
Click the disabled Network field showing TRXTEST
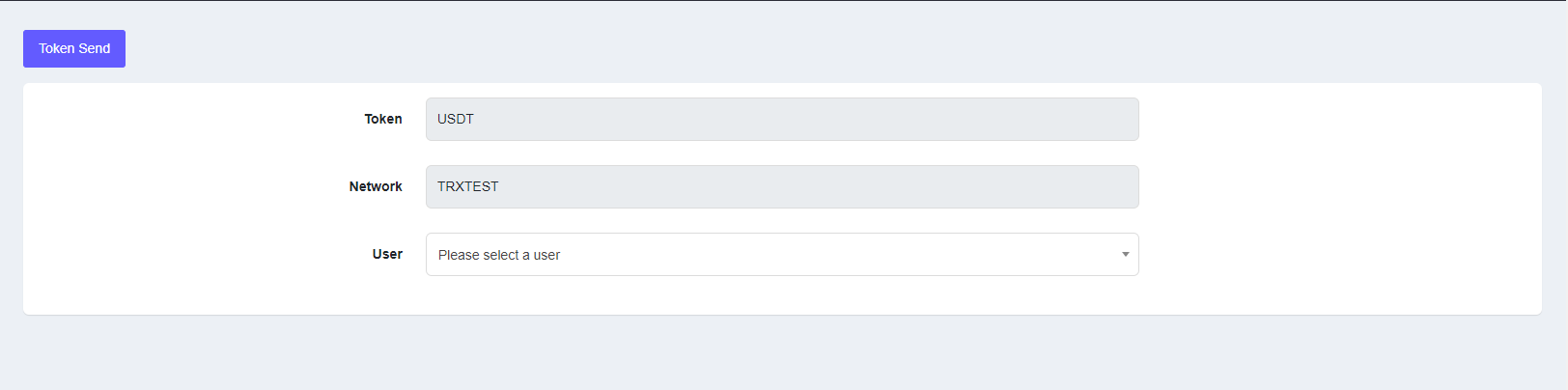tap(781, 187)
